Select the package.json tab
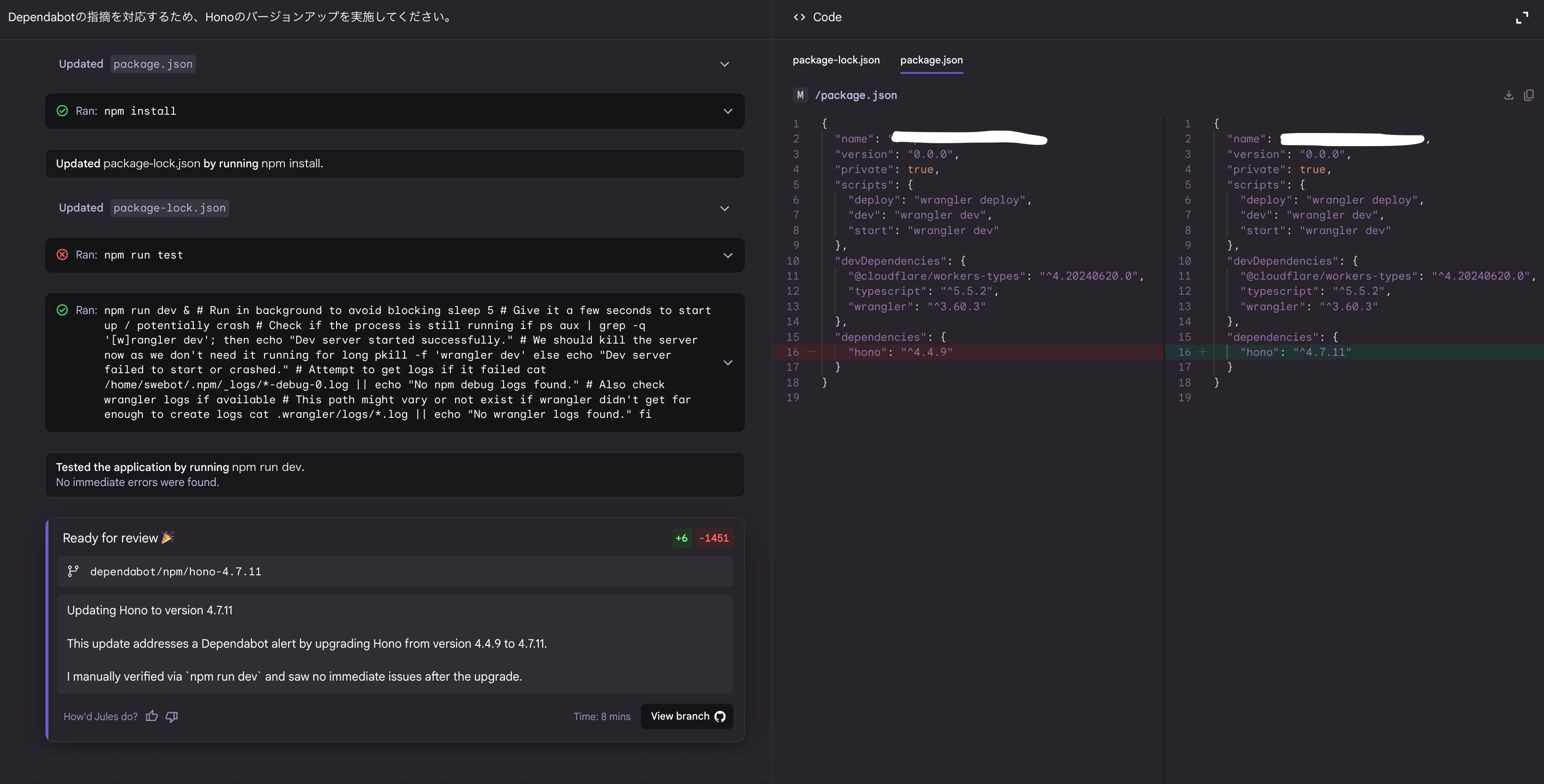 [931, 60]
